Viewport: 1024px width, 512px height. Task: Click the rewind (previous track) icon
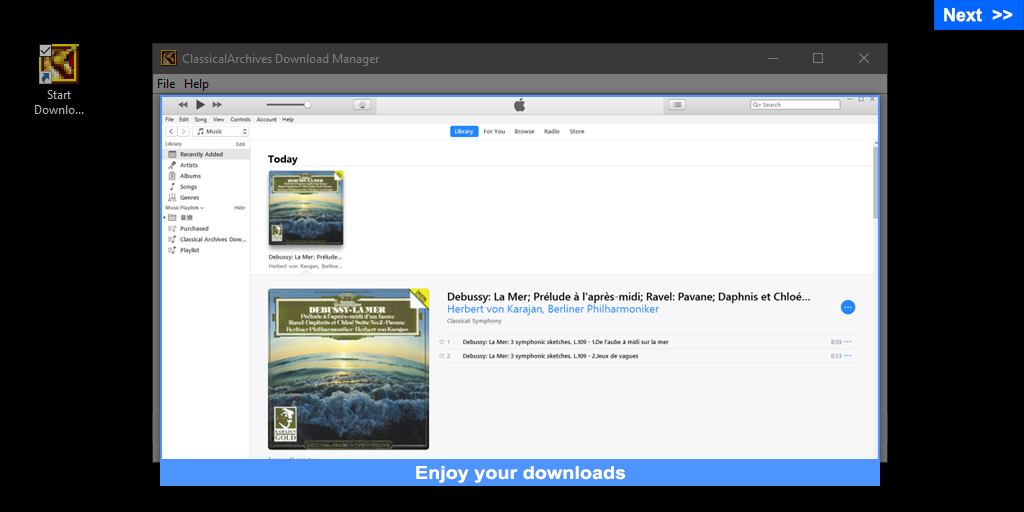tap(183, 104)
